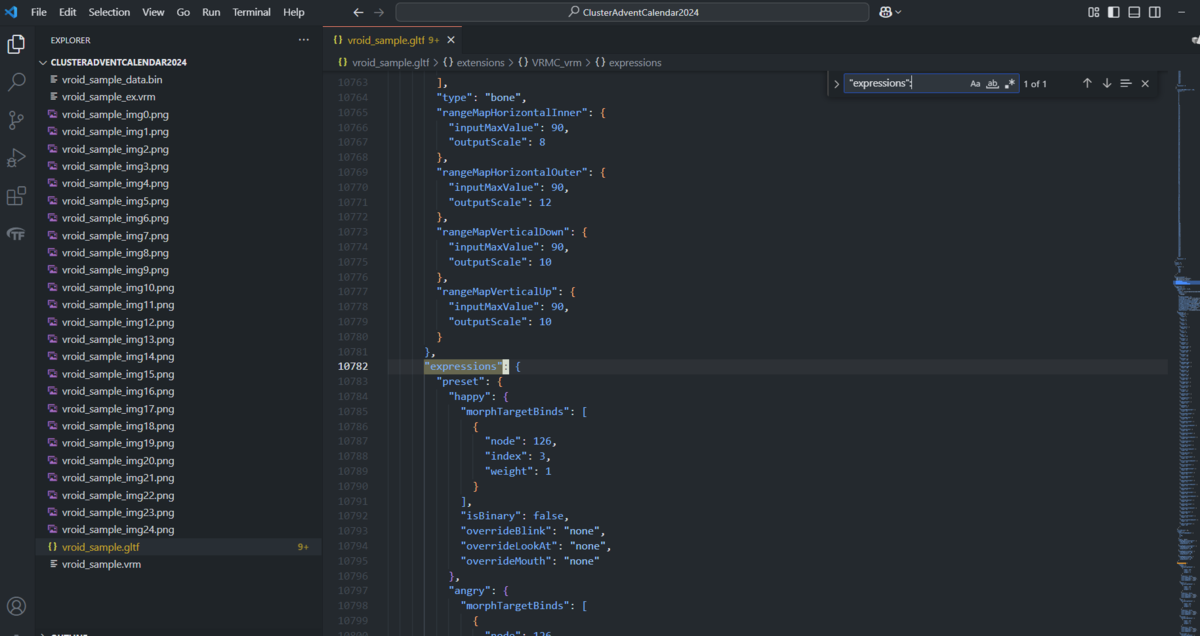The image size is (1200, 636).
Task: Click the "isBinary" key in the code
Action: coord(491,515)
